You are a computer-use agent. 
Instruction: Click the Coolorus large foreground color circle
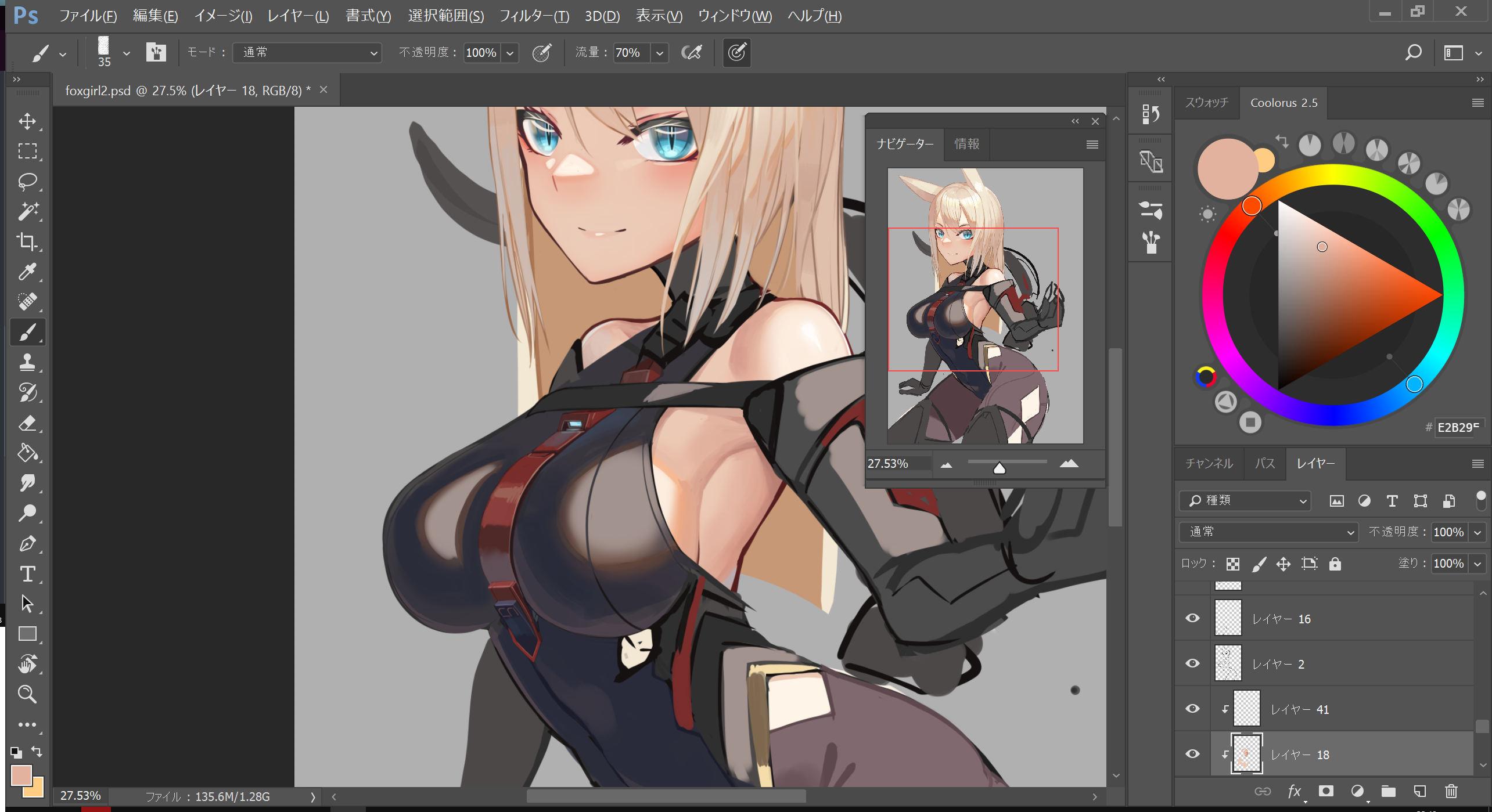1227,169
